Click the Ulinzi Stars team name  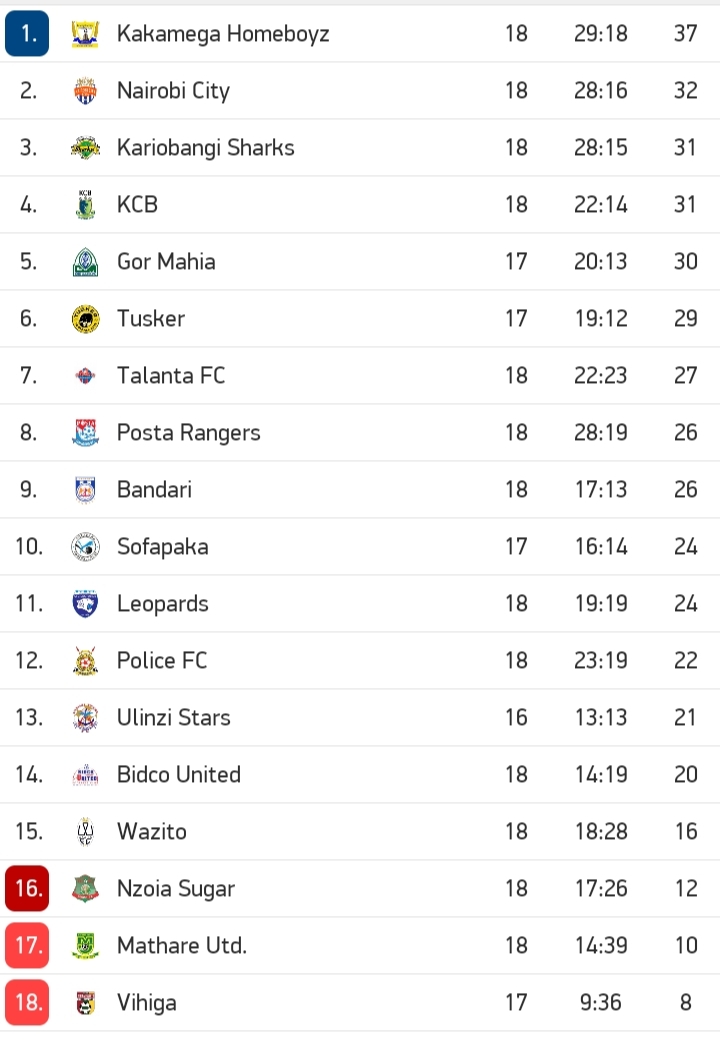(x=173, y=718)
